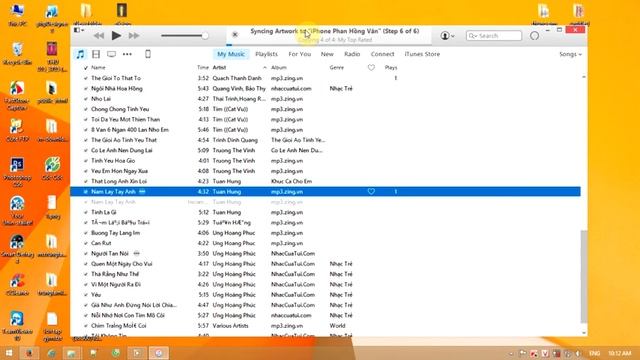
Task: Open the Cốc Cốc browser desktop icon
Action: 52,169
